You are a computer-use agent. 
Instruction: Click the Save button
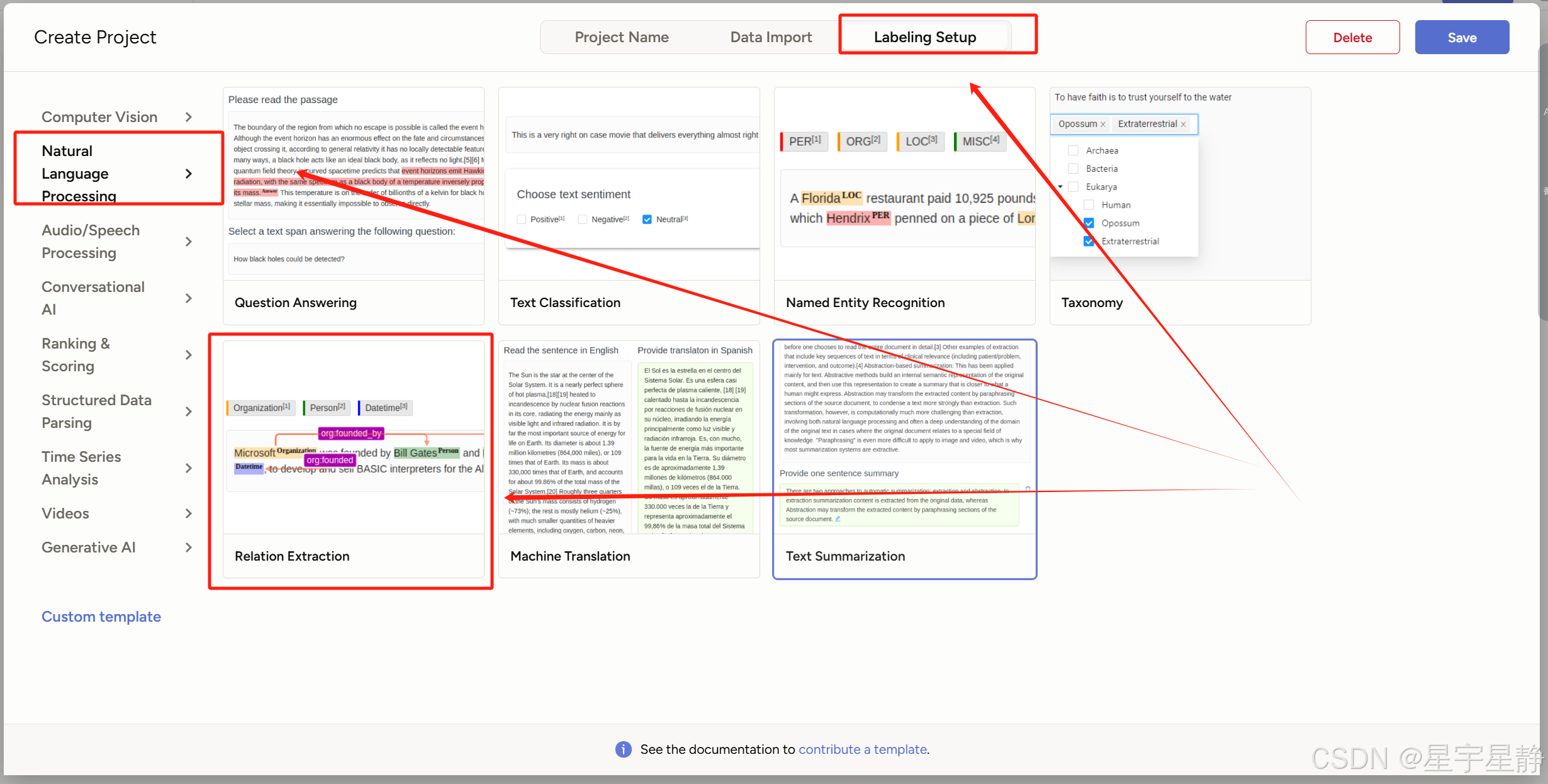[1461, 37]
